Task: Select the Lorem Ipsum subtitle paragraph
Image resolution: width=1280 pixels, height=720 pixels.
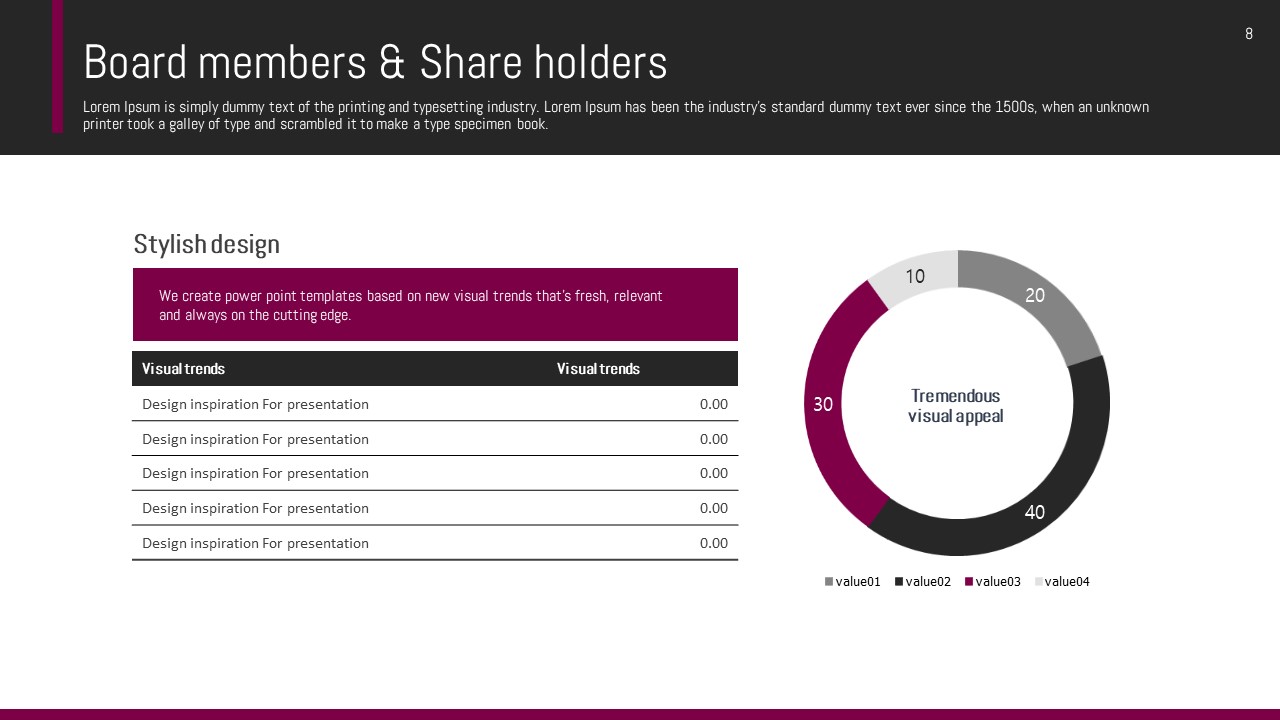Action: click(615, 115)
